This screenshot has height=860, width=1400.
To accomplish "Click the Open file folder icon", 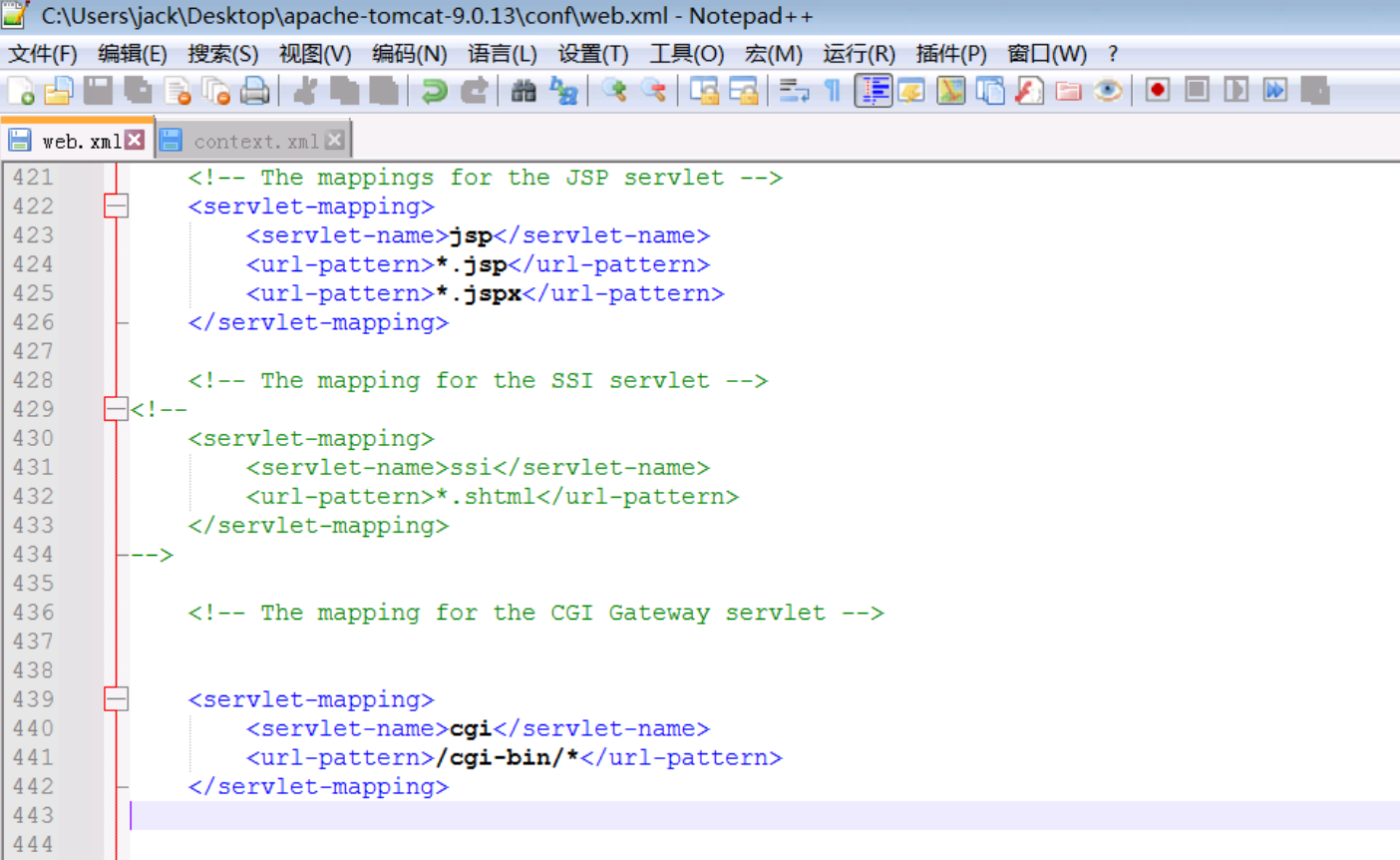I will coord(59,91).
